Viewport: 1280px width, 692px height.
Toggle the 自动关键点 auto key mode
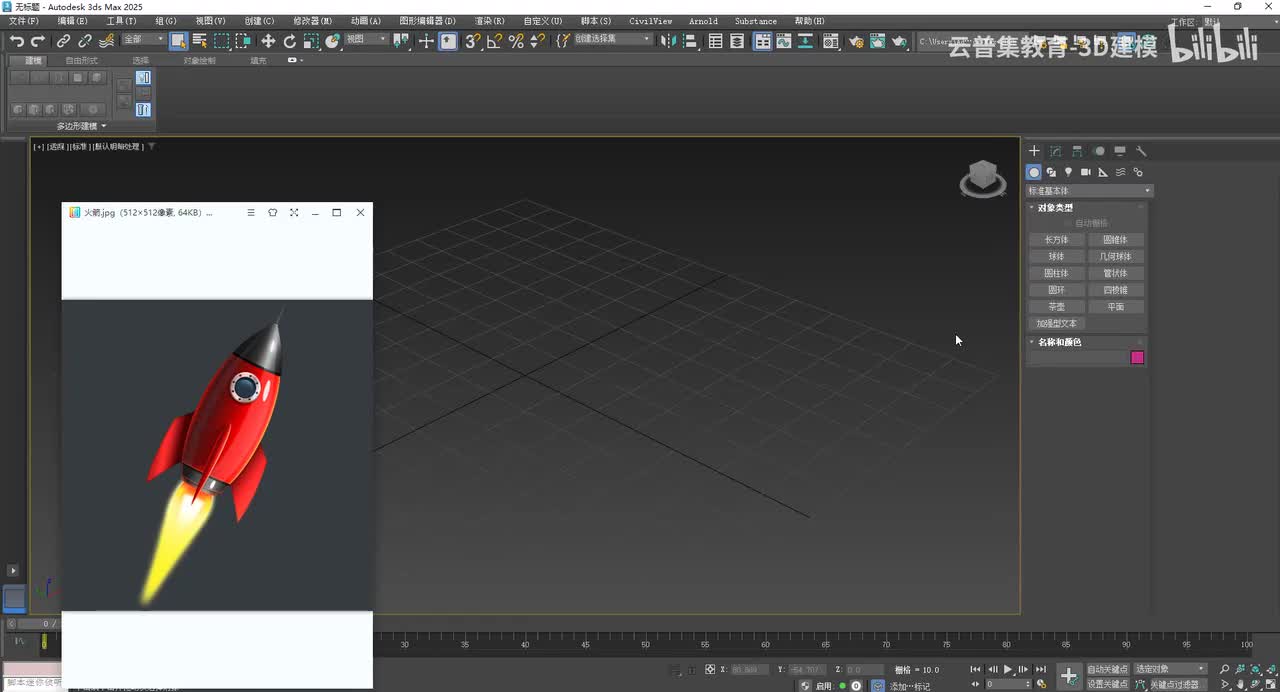point(1107,669)
